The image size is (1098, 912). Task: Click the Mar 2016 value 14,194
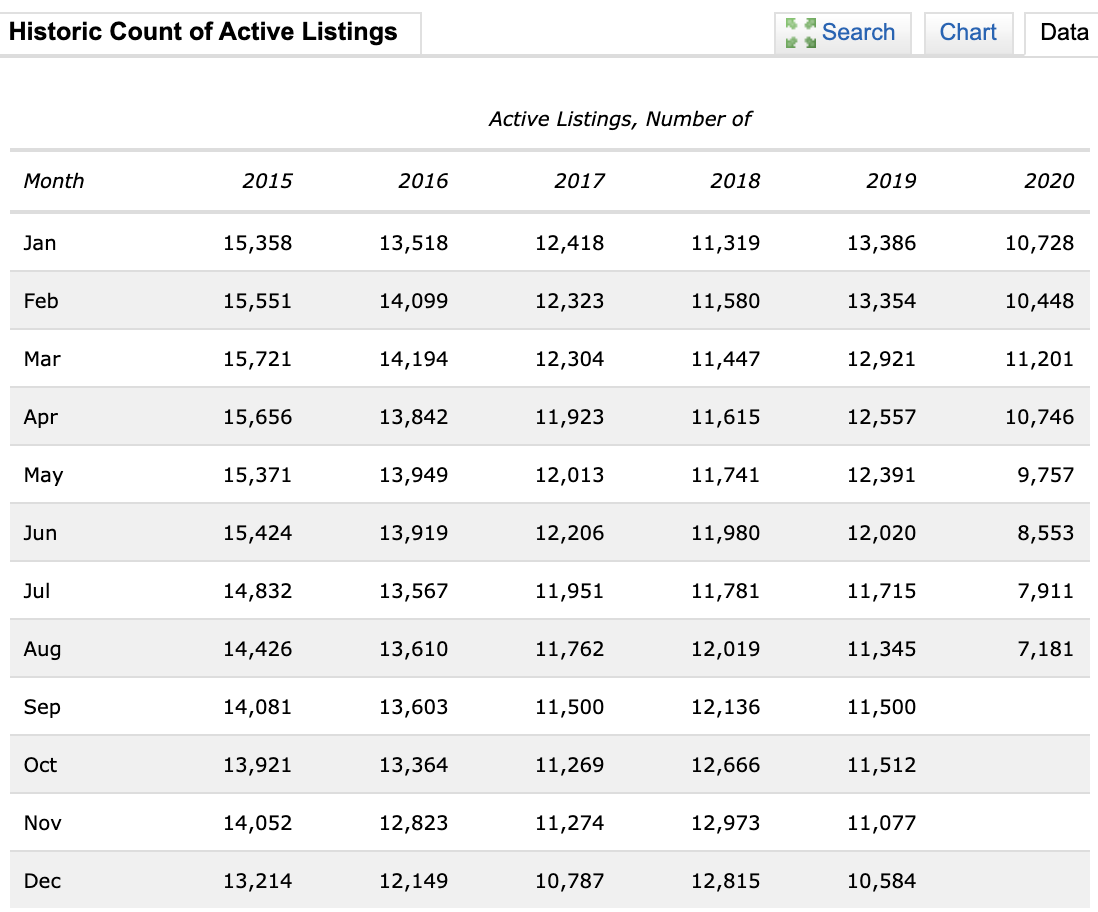tap(413, 359)
